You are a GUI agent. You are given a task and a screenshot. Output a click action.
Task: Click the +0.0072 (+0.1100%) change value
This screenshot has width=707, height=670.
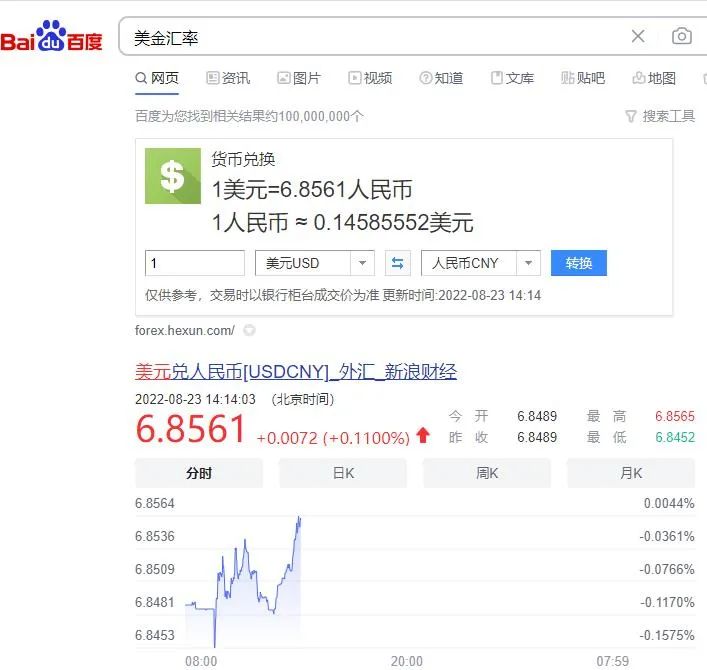pos(333,438)
